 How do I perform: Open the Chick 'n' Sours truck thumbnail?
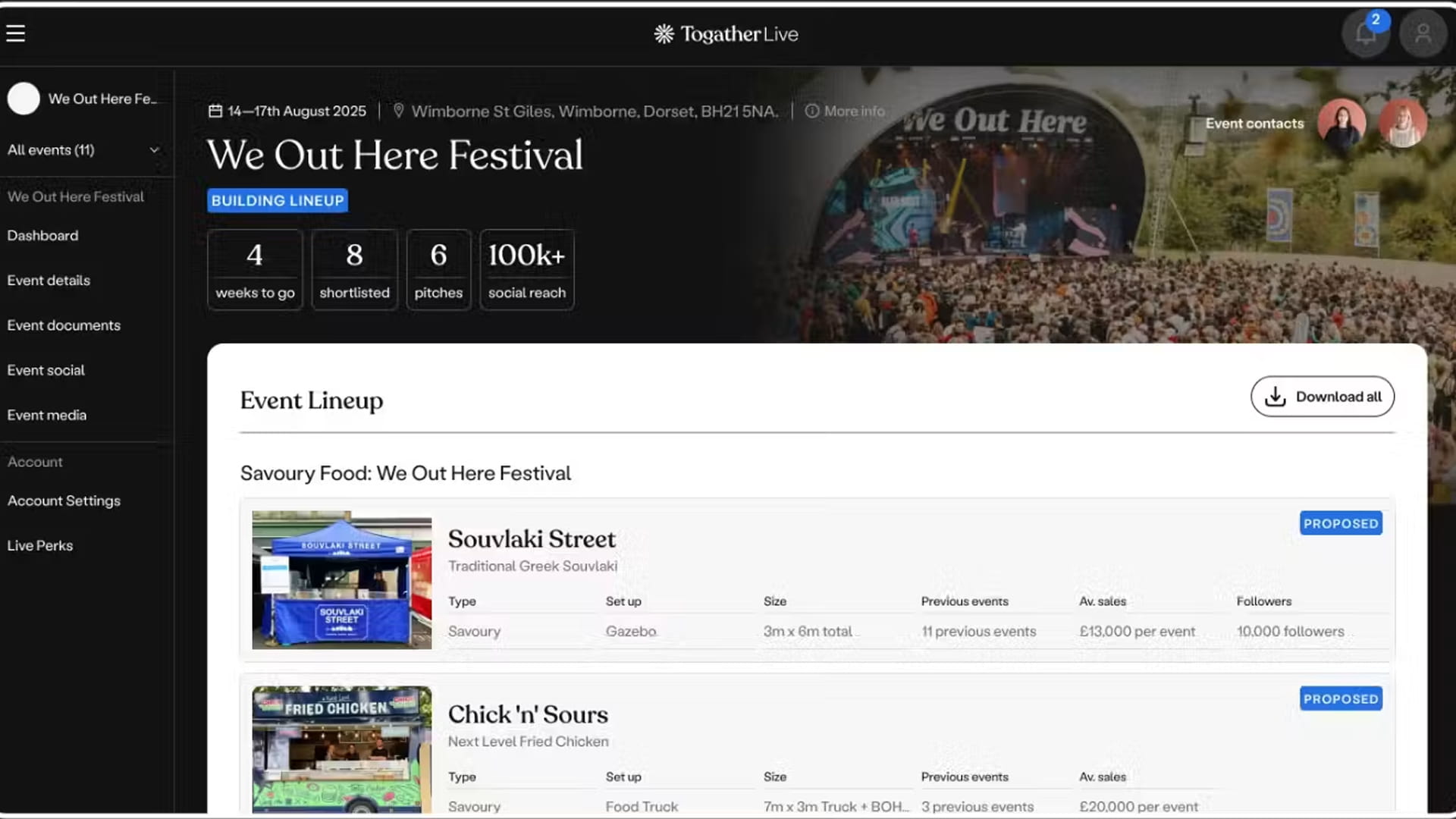coord(342,749)
